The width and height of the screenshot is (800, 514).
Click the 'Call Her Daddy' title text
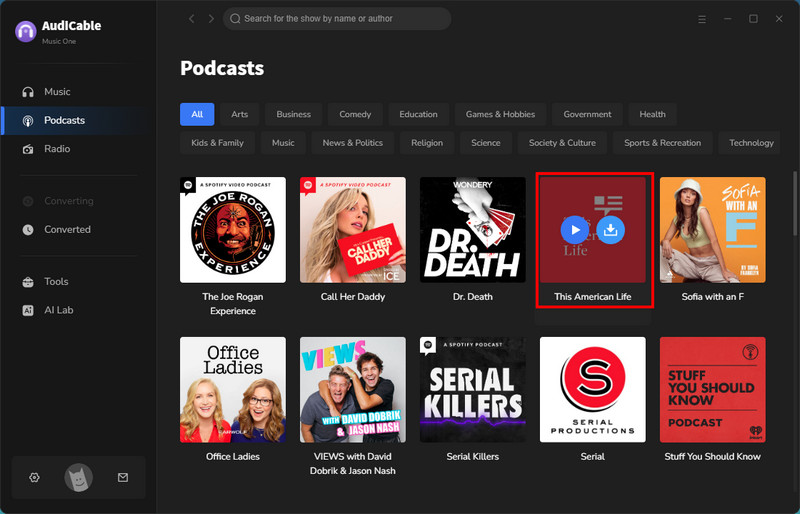pos(353,297)
